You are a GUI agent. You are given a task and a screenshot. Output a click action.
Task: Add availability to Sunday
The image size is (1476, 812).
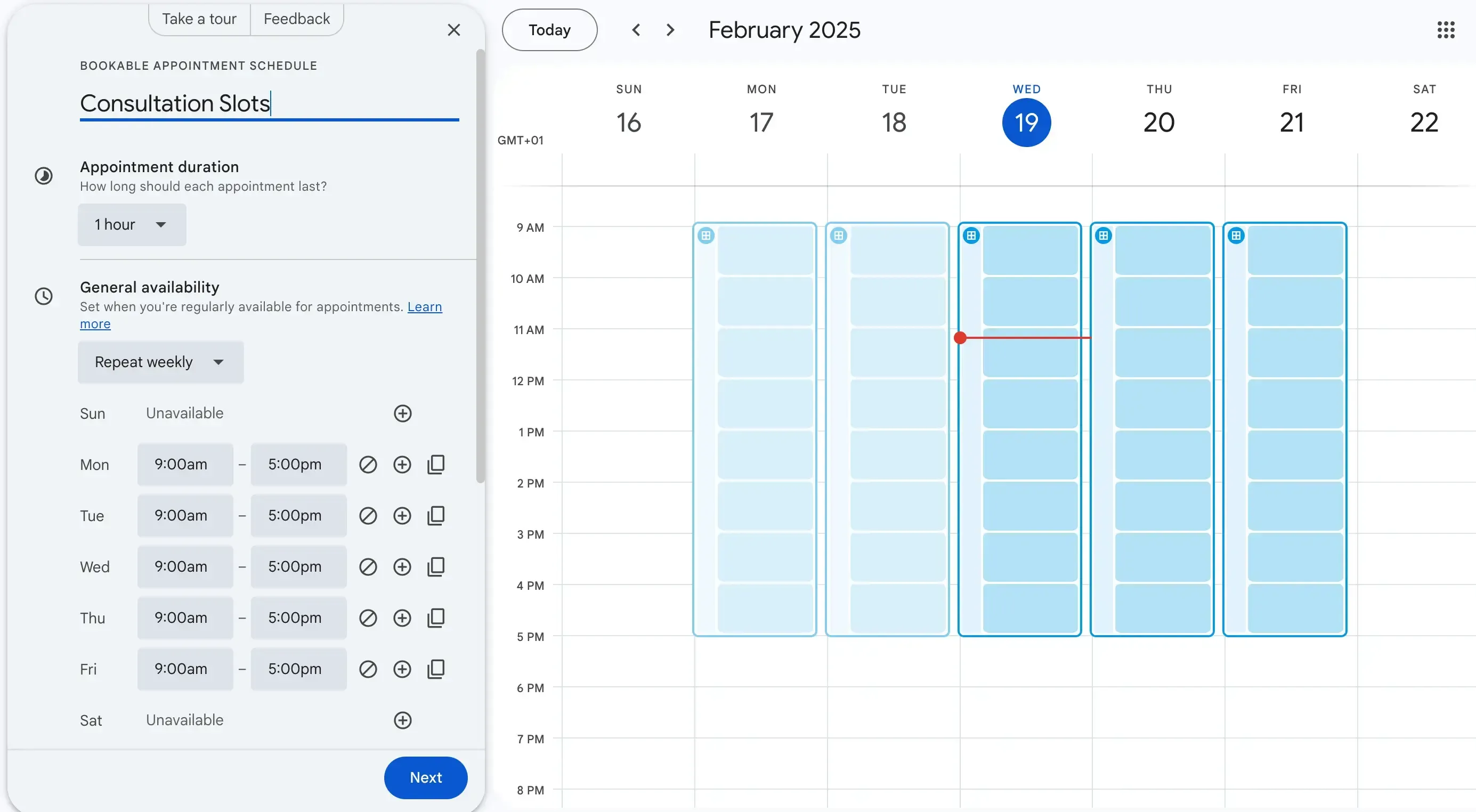point(402,413)
